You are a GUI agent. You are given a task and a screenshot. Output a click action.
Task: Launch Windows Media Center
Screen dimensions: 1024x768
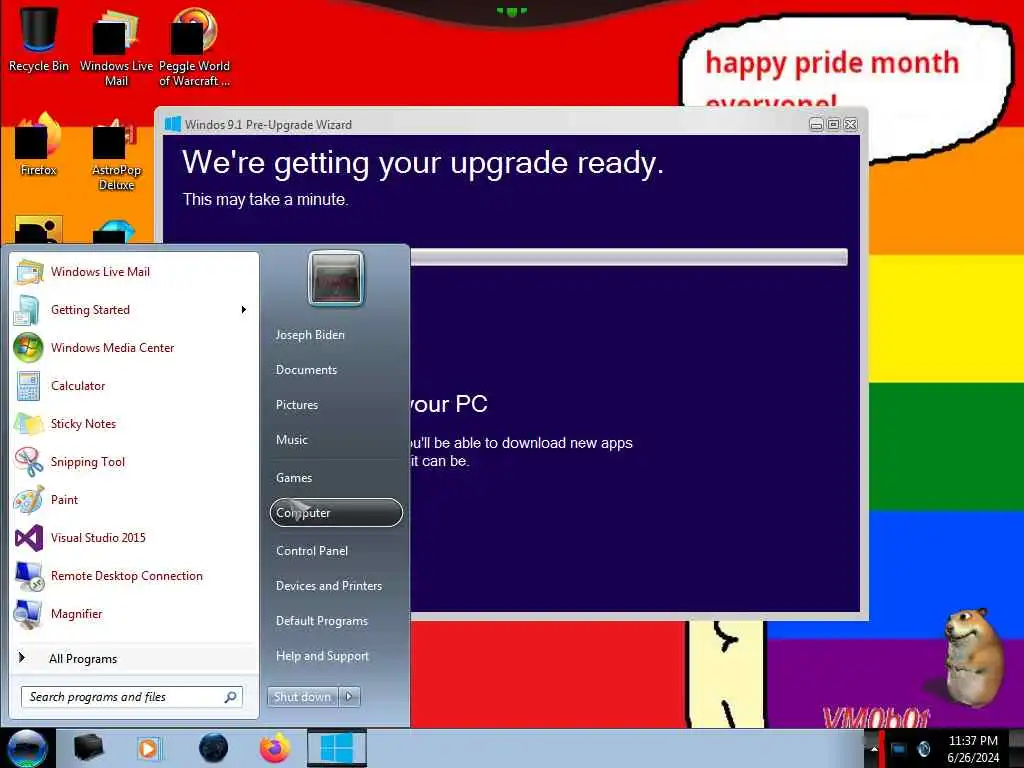click(135, 347)
